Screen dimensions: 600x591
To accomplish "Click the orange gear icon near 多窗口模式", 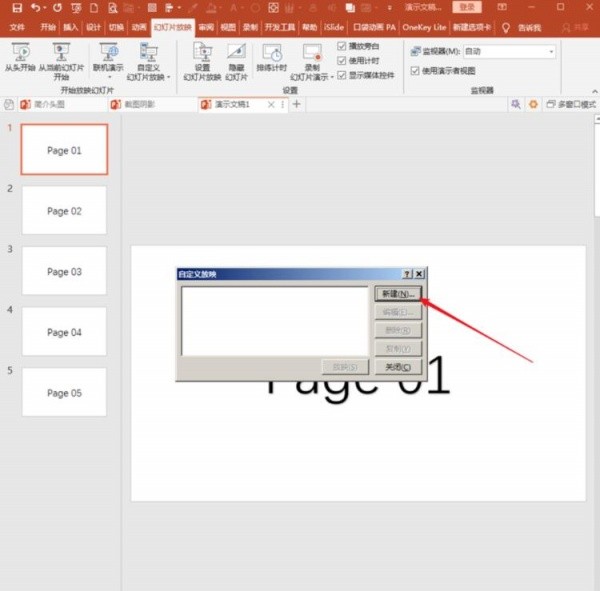I will click(x=533, y=104).
